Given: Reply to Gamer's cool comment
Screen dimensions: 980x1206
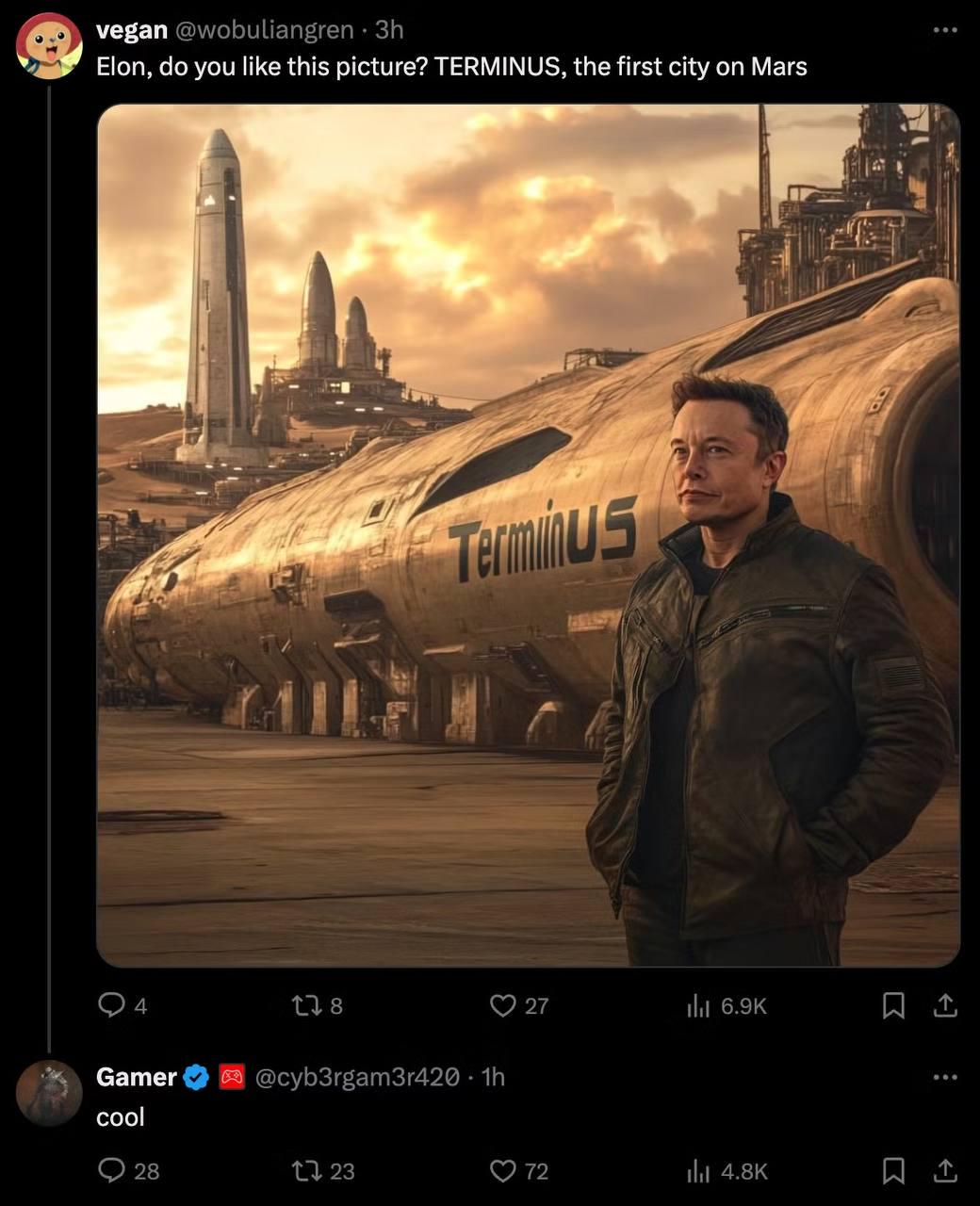Looking at the screenshot, I should (x=112, y=1170).
